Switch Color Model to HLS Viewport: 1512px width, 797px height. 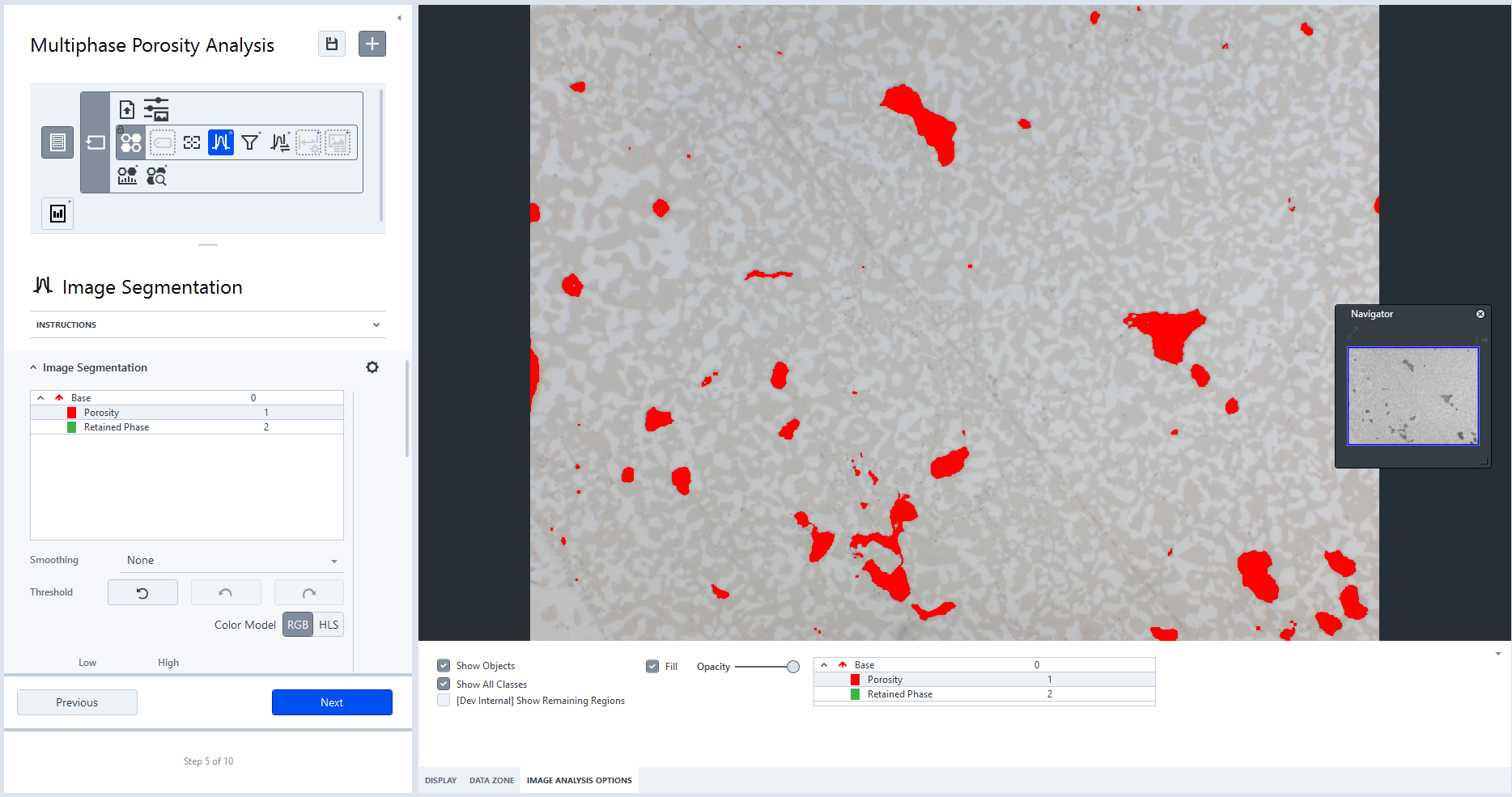click(329, 624)
